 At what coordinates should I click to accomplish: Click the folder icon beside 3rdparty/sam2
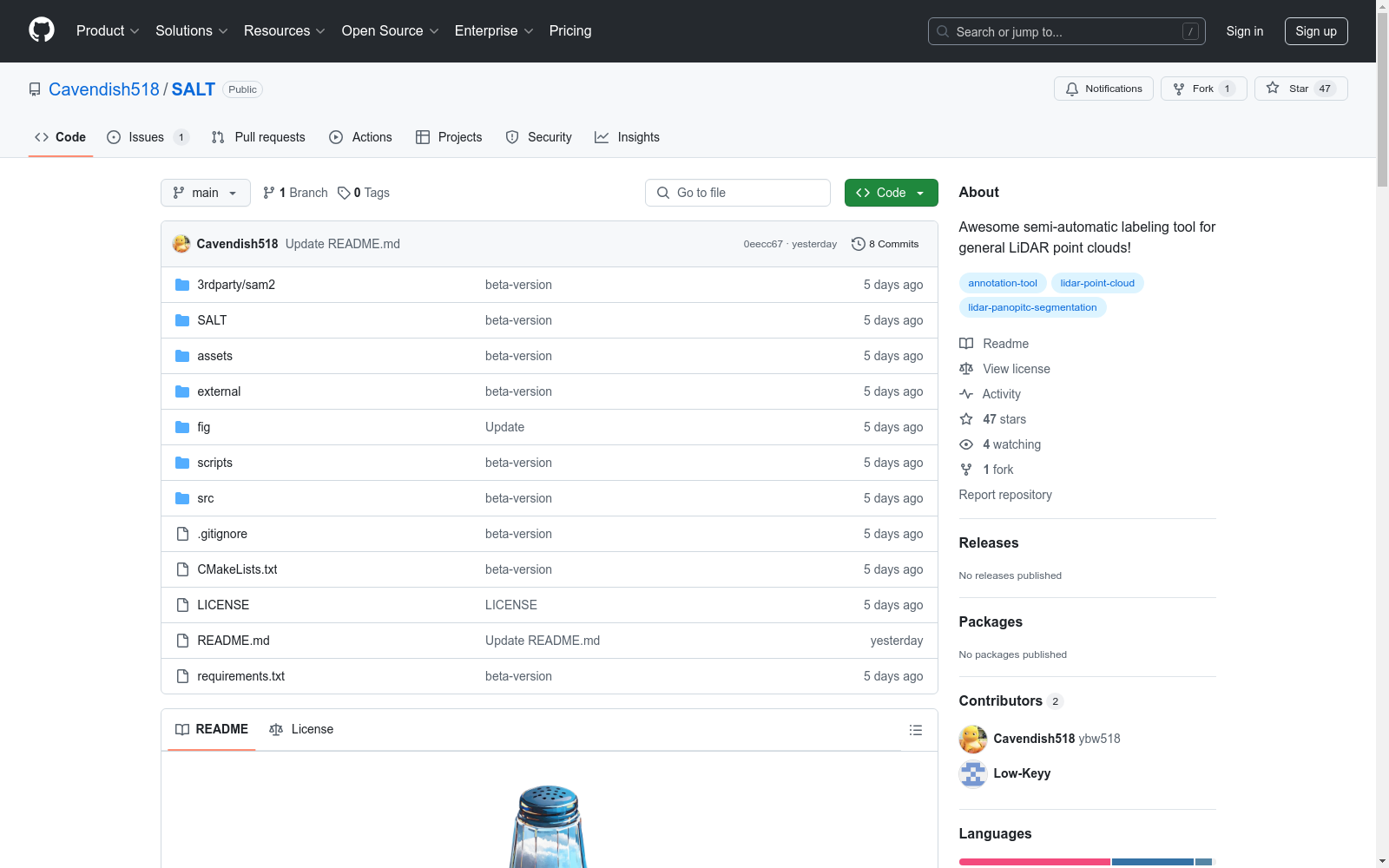[182, 285]
